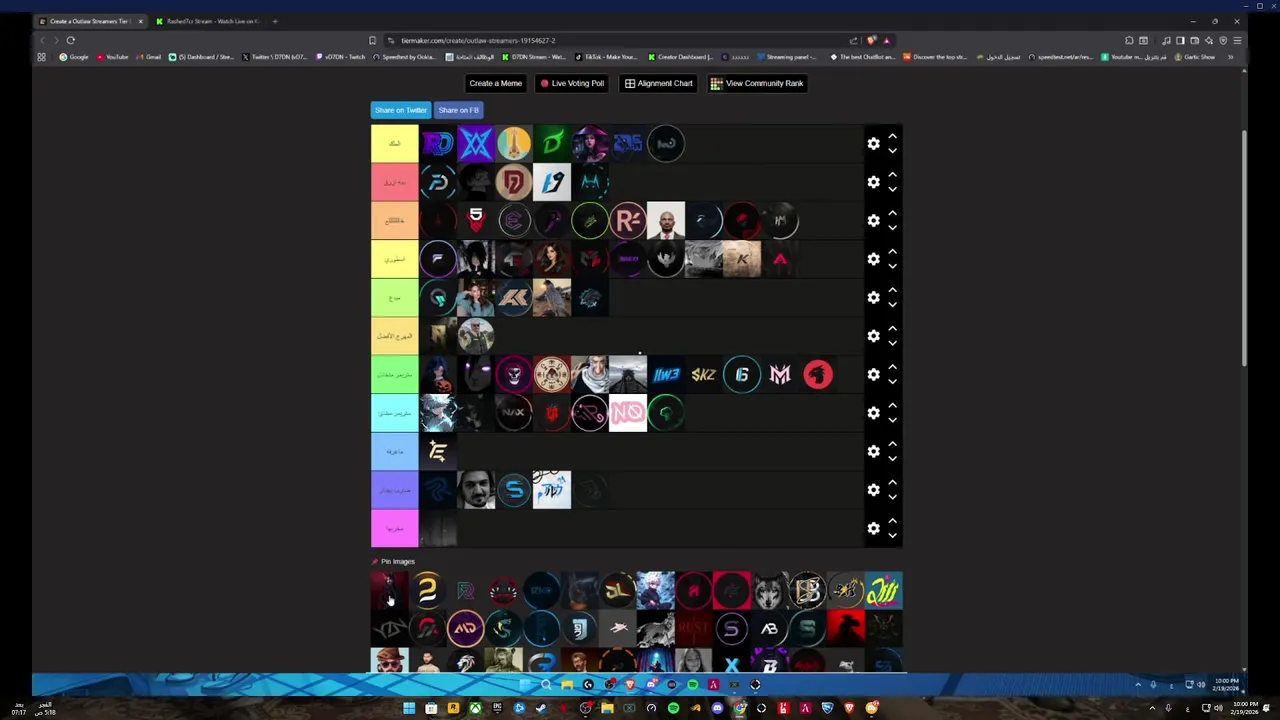1280x720 pixels.
Task: Open the YouTube bookmark
Action: pos(113,57)
